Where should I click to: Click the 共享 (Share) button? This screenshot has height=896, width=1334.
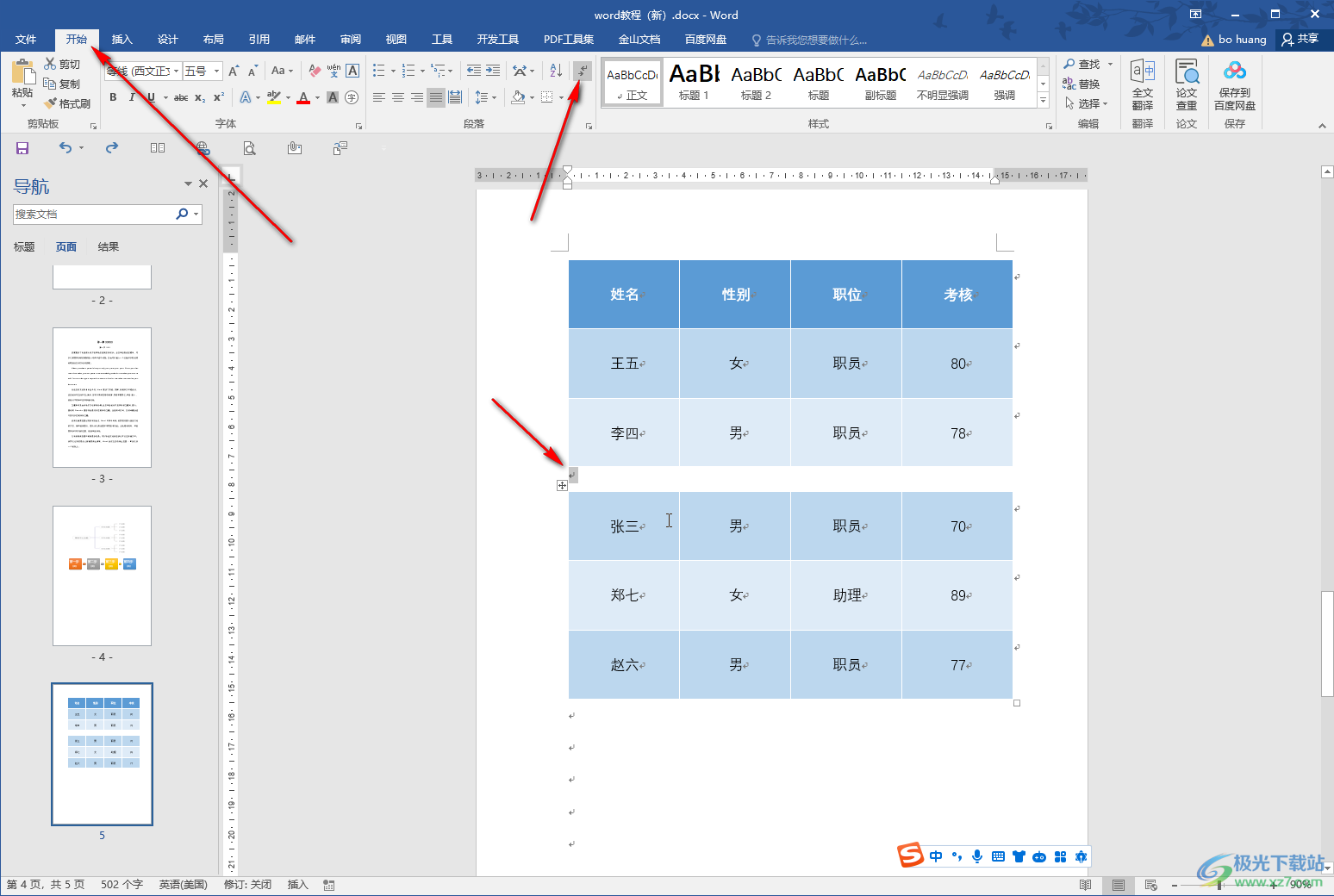[1300, 39]
